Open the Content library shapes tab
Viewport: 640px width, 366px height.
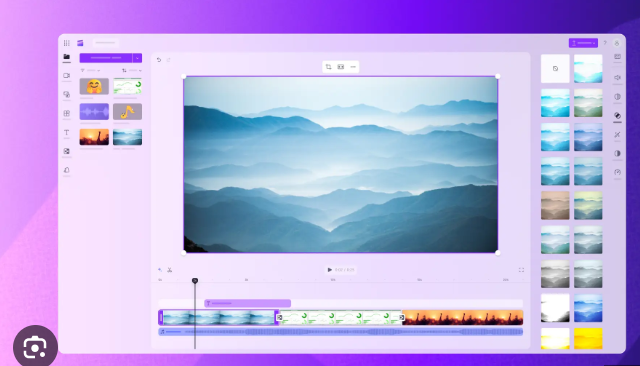pos(67,94)
